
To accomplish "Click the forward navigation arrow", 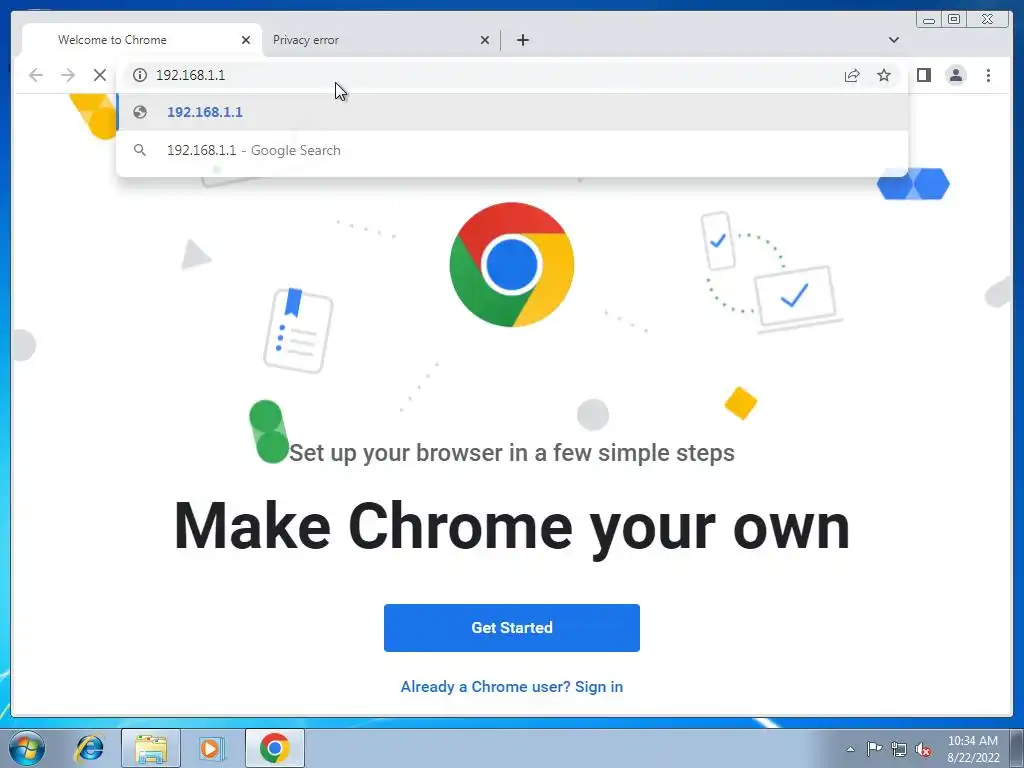I will pyautogui.click(x=68, y=75).
